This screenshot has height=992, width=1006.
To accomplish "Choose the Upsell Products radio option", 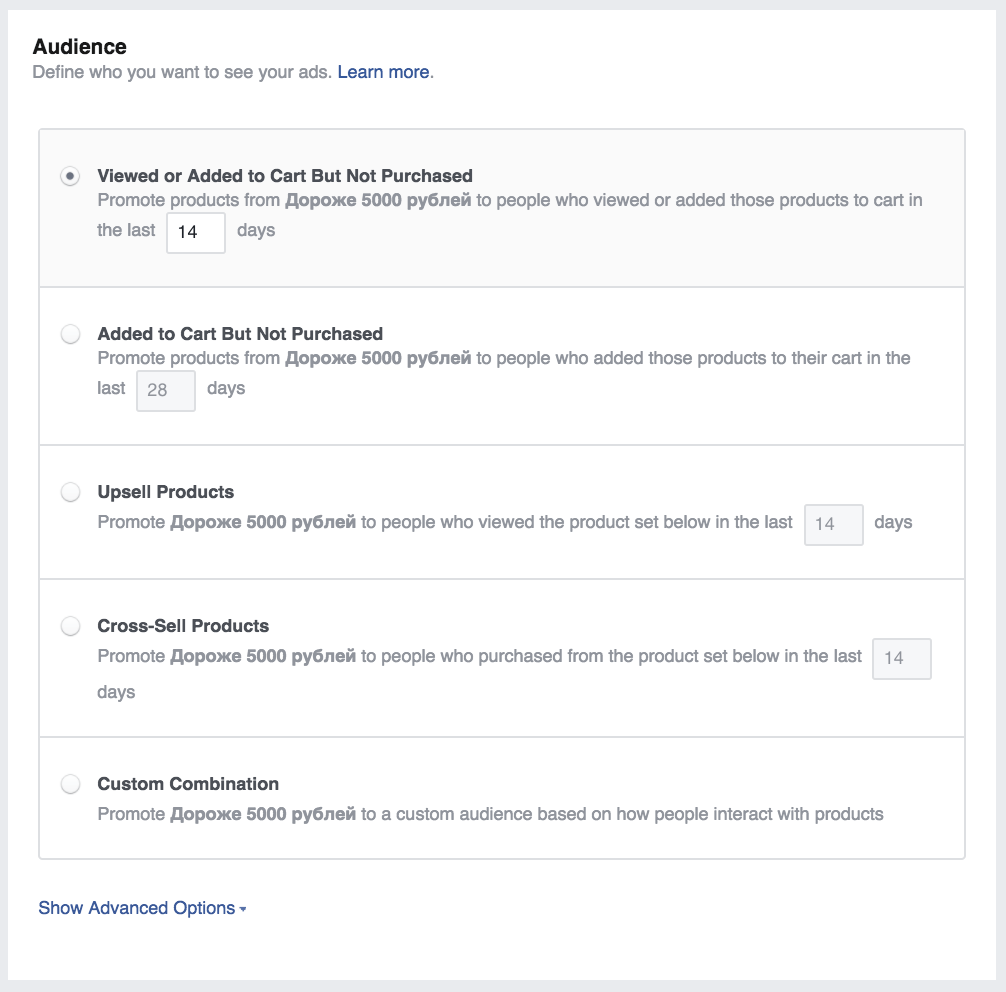I will [x=70, y=492].
